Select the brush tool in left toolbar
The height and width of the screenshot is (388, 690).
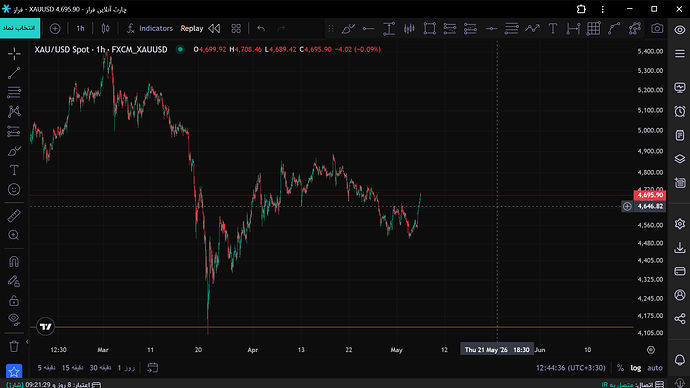click(x=14, y=151)
